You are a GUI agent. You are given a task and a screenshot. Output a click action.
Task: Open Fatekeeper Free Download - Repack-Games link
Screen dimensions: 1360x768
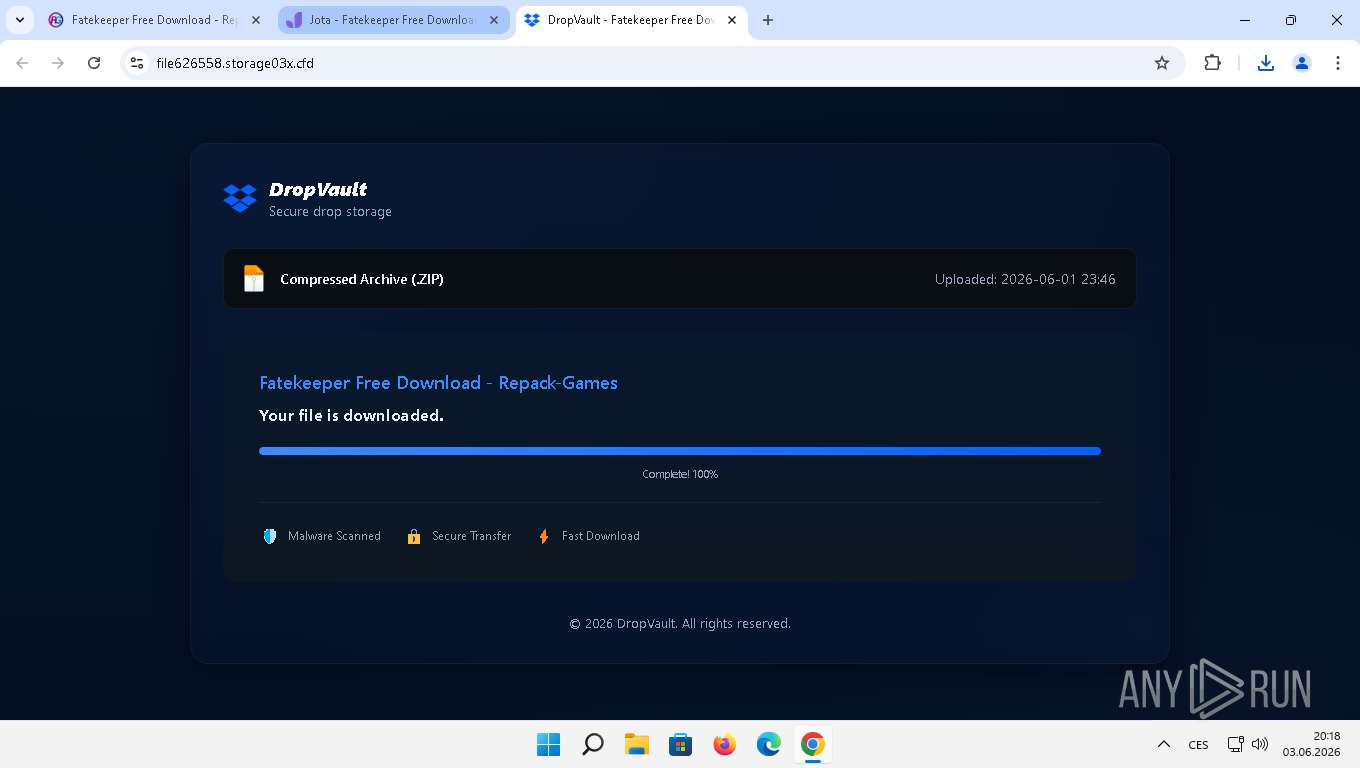(438, 383)
